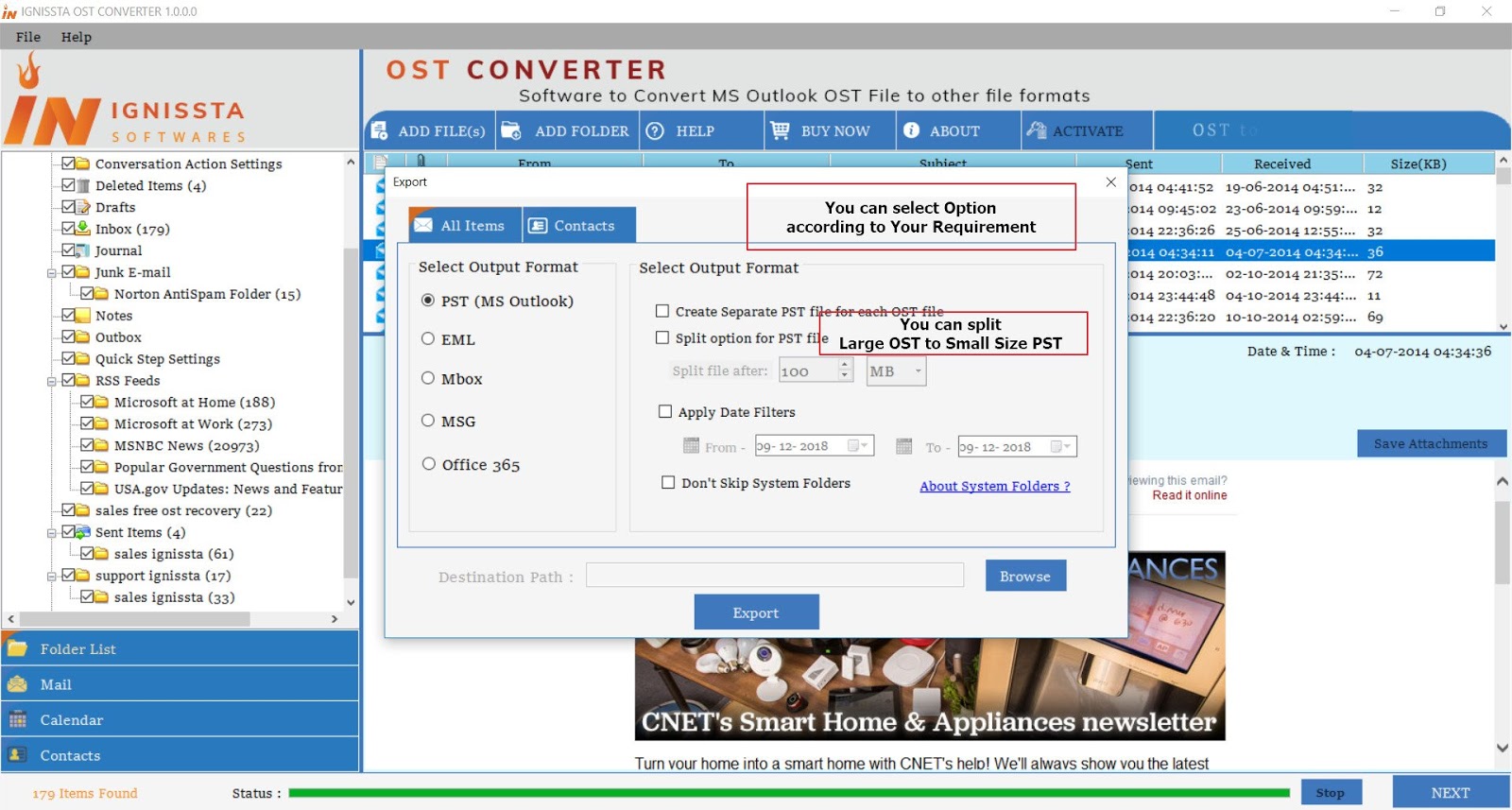Click the Inbox folder icon
1512x810 pixels.
tap(83, 229)
